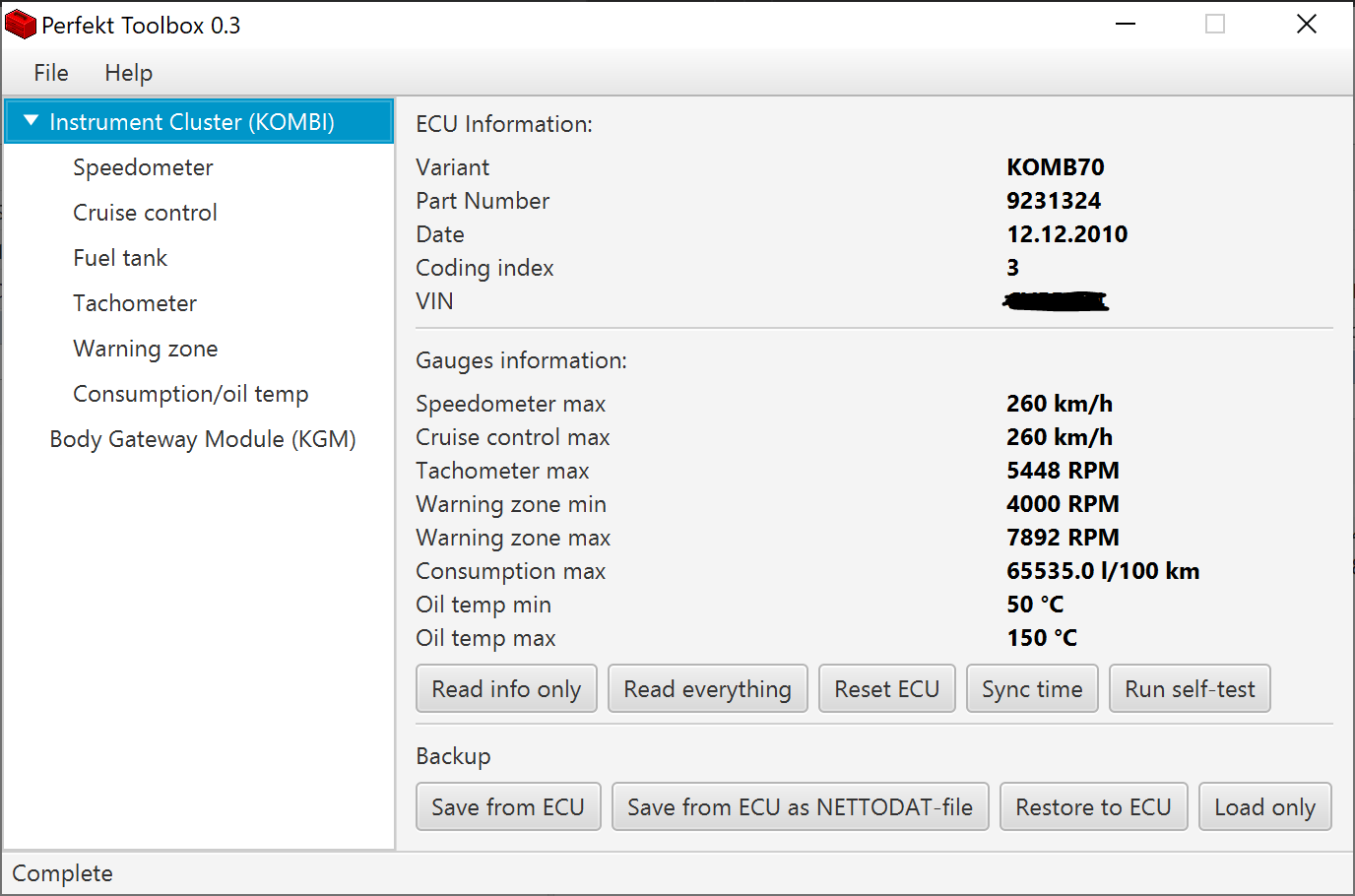Click the Warning zone max value 7892 RPM
The height and width of the screenshot is (896, 1355).
click(x=1063, y=538)
